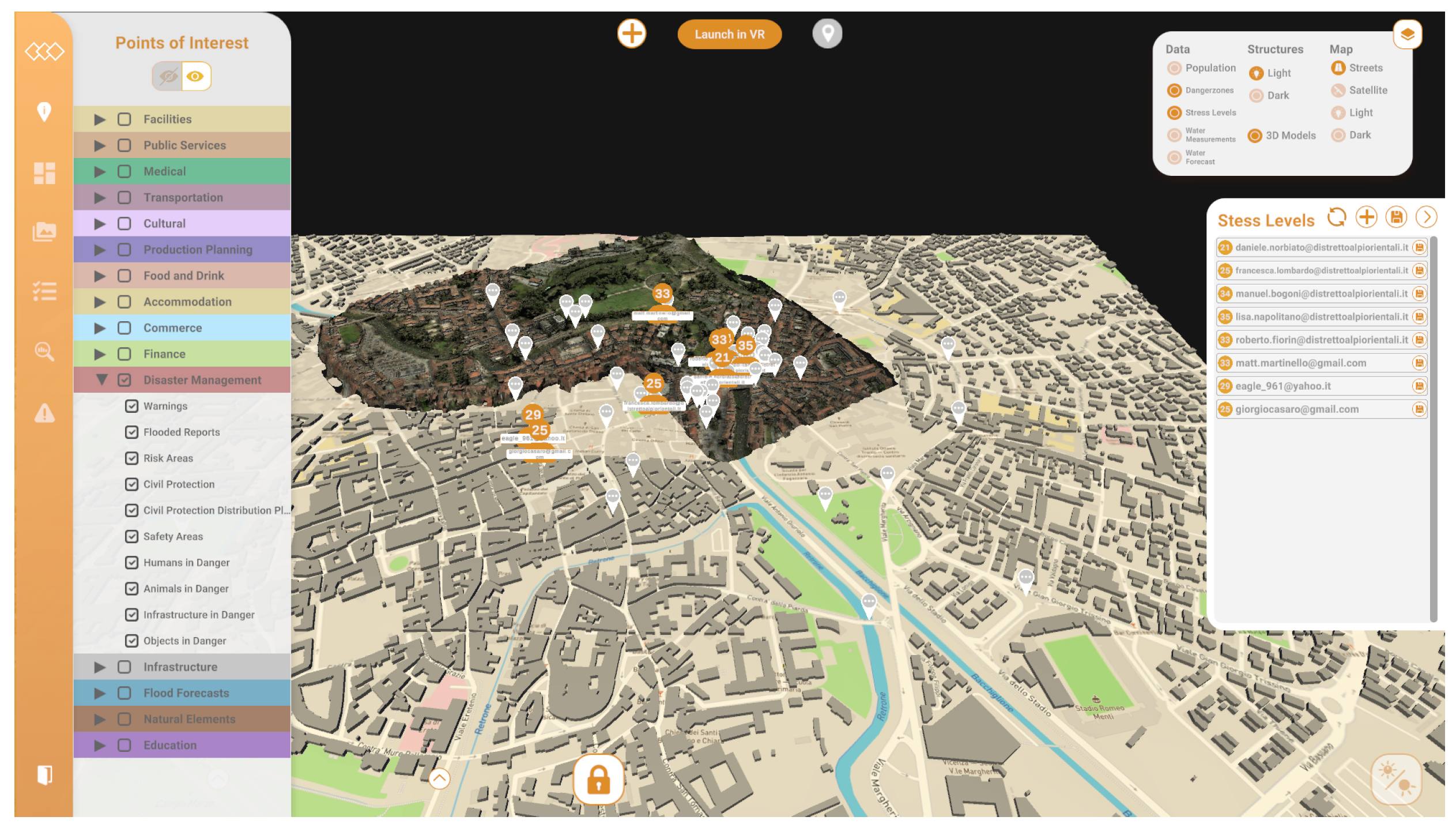Select lisa.napolitano entry in stress list
Screen dimensions: 1456x828
point(1321,317)
